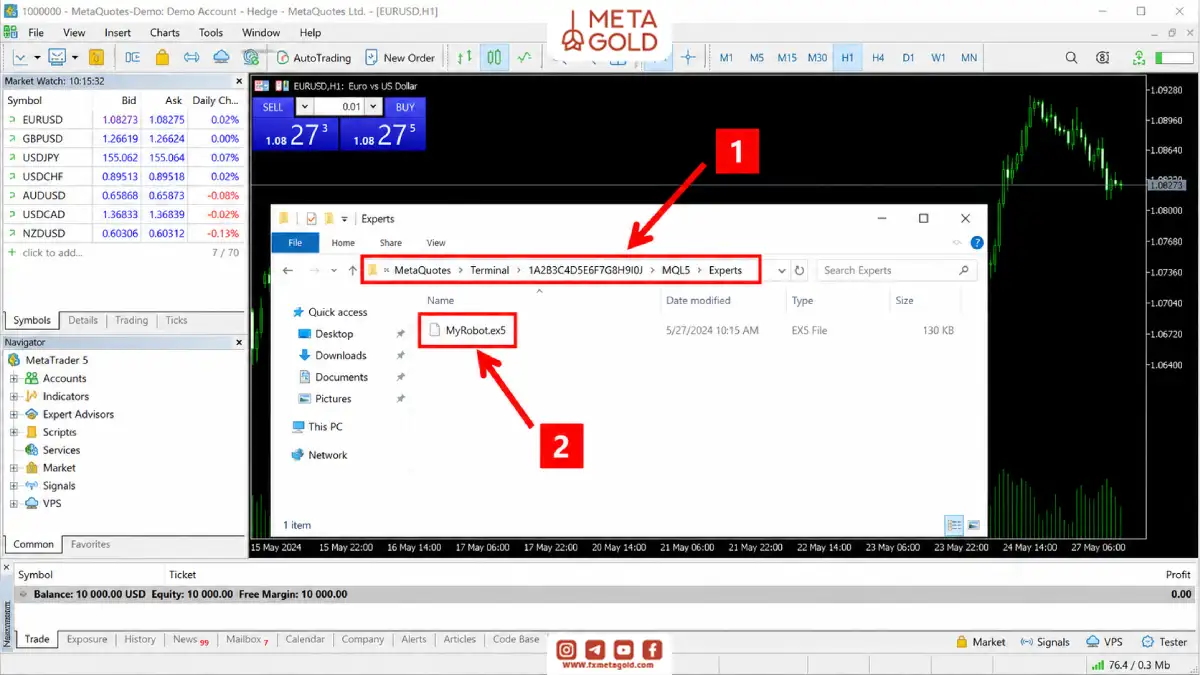Toggle the checkmark in Explorer quick toolbar
The image size is (1200, 675).
[311, 218]
